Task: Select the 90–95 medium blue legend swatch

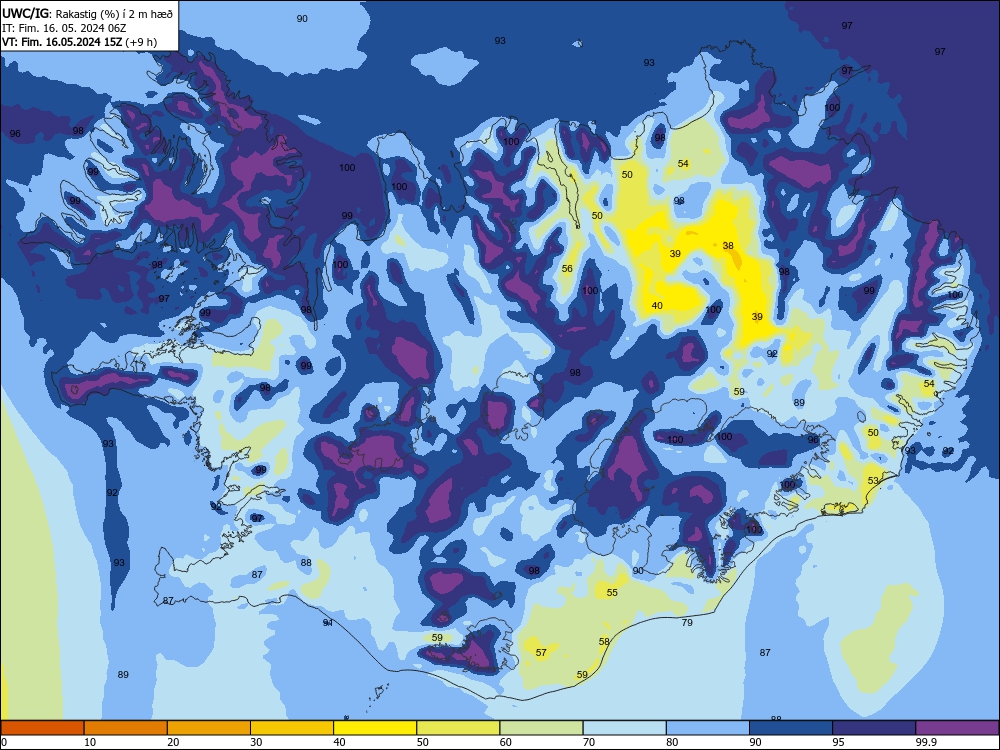Action: click(791, 728)
